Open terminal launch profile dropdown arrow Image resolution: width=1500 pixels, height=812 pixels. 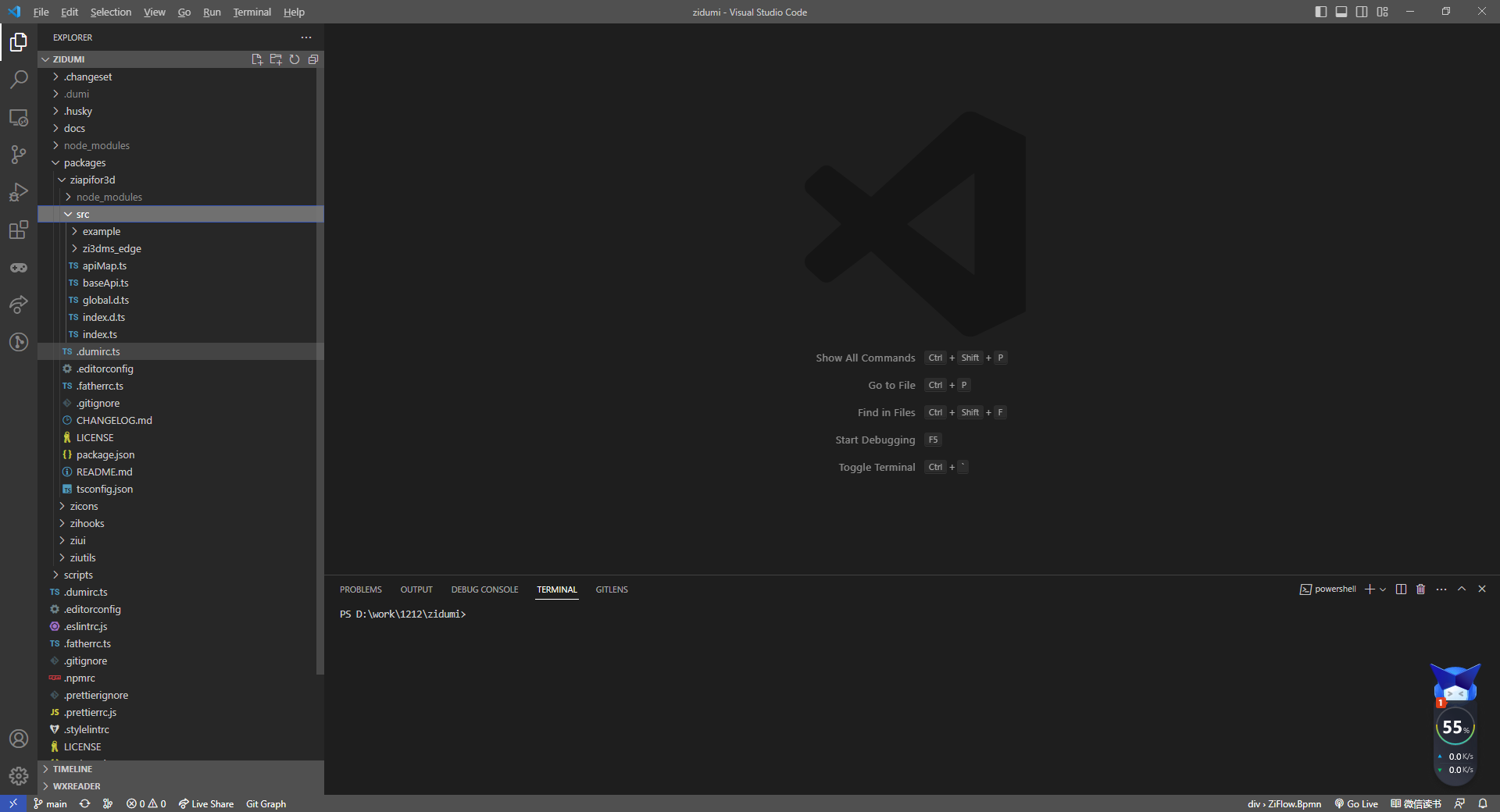1383,589
